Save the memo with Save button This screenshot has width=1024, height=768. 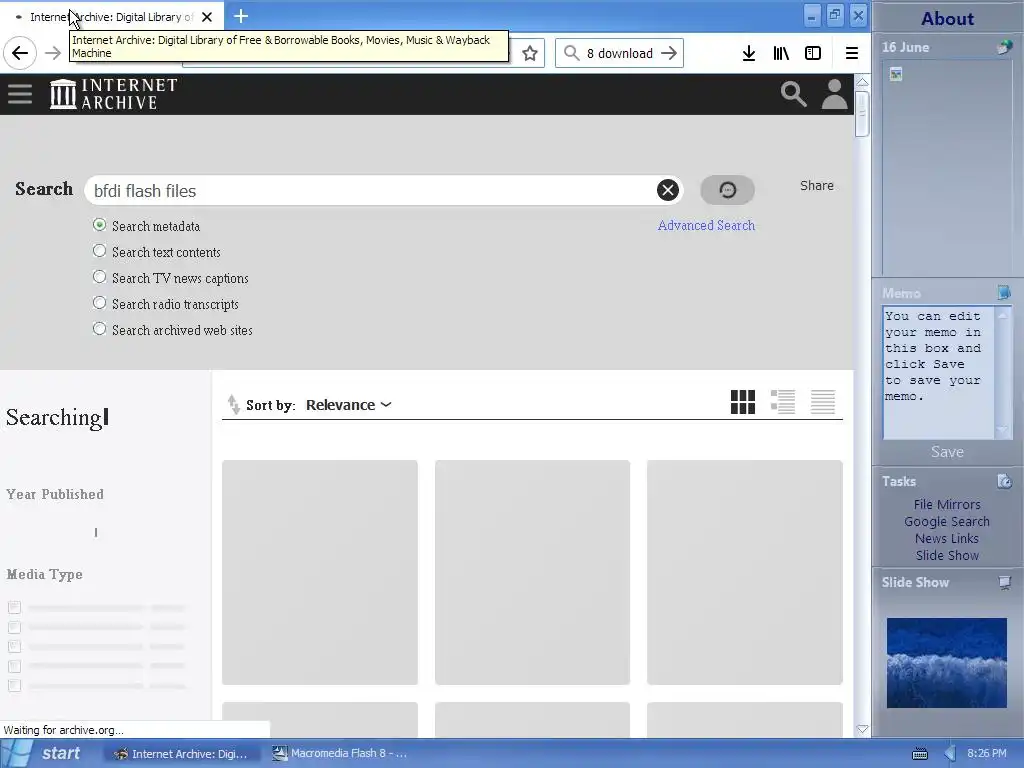coord(947,452)
